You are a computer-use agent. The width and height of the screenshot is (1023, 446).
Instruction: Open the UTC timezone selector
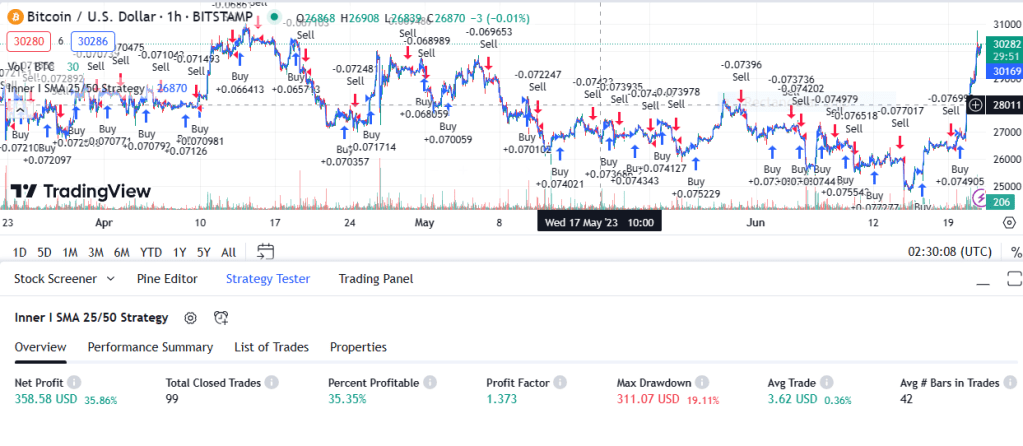click(949, 252)
